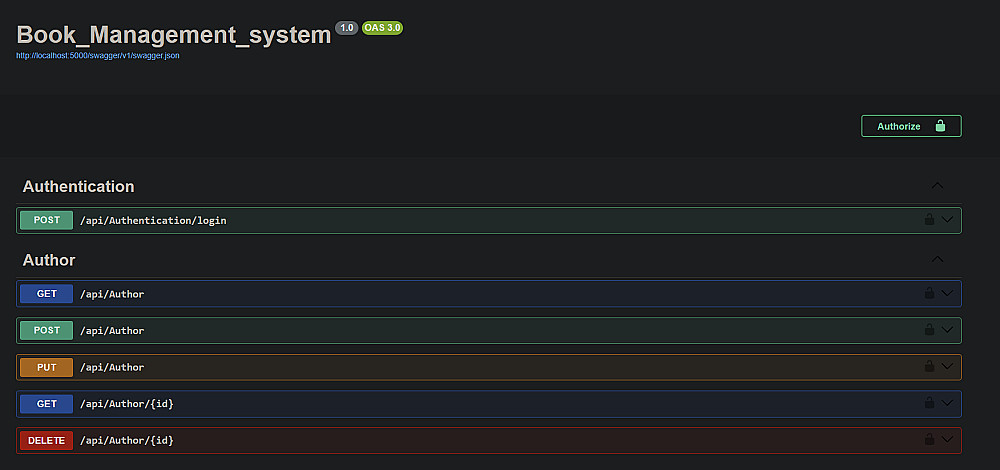Click lock icon on POST /api/Author row

929,330
